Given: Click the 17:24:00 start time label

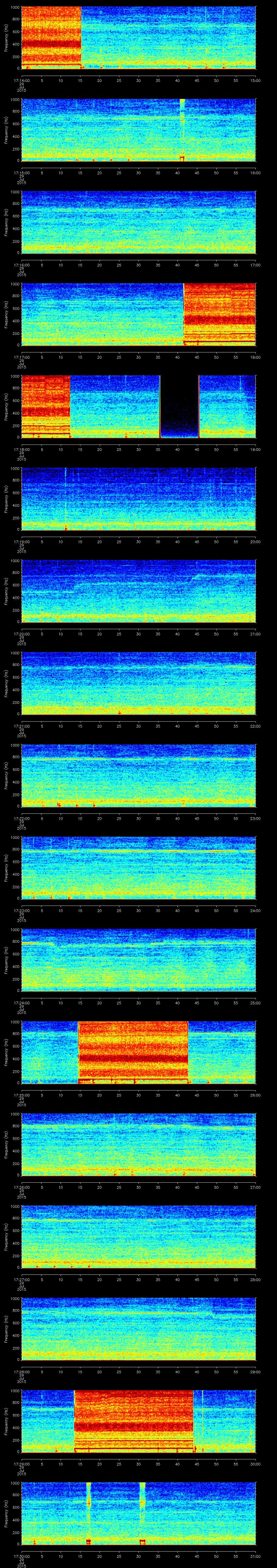Looking at the screenshot, I should (21, 1003).
